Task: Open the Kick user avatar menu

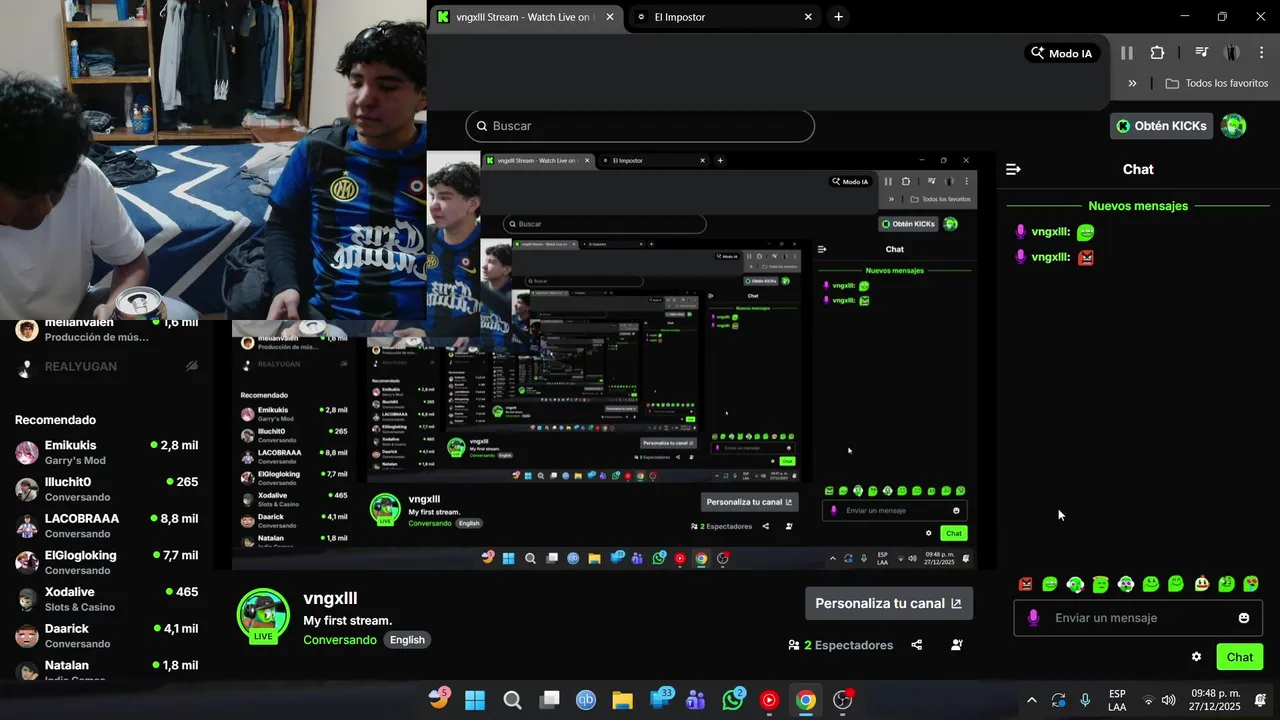Action: (1234, 126)
